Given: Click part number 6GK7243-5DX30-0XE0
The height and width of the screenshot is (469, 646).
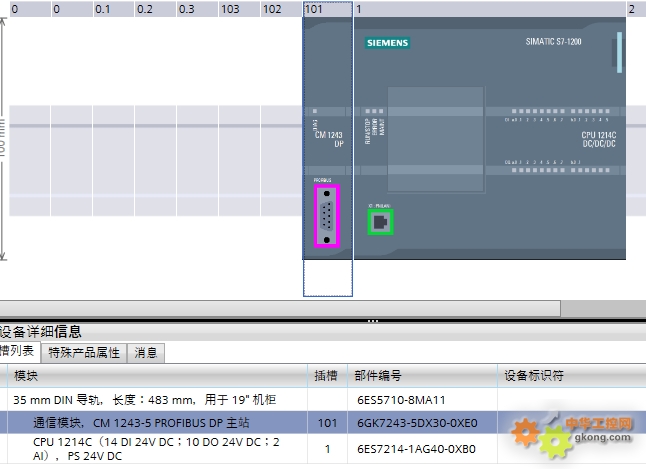Looking at the screenshot, I should (x=417, y=423).
